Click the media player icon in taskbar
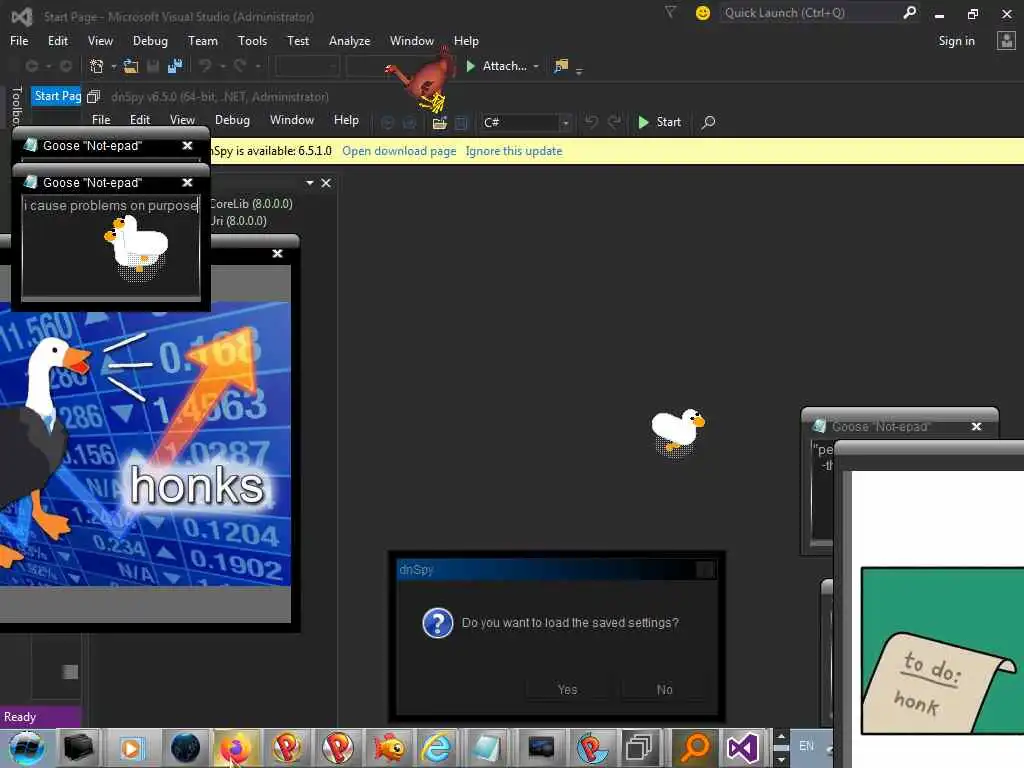The image size is (1024, 768). (131, 748)
